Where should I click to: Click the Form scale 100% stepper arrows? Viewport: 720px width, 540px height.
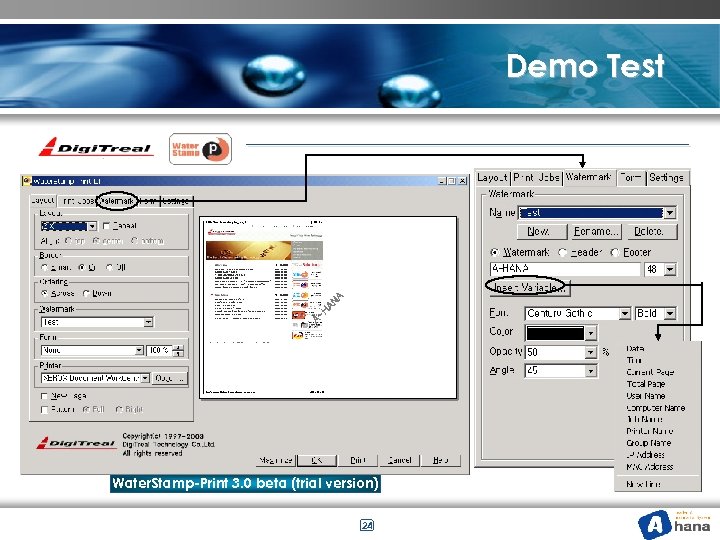(179, 350)
